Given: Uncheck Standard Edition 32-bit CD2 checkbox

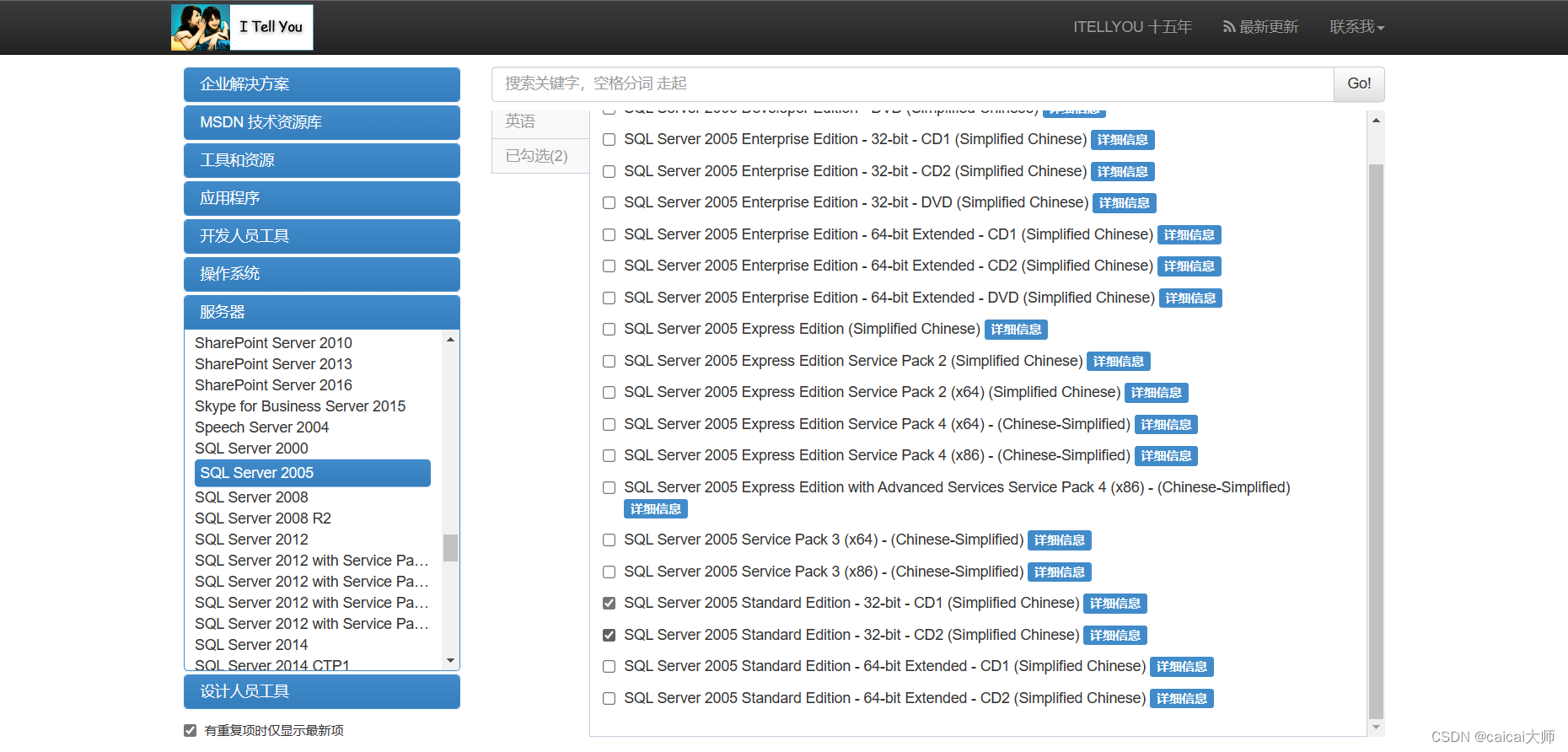Looking at the screenshot, I should coord(609,636).
